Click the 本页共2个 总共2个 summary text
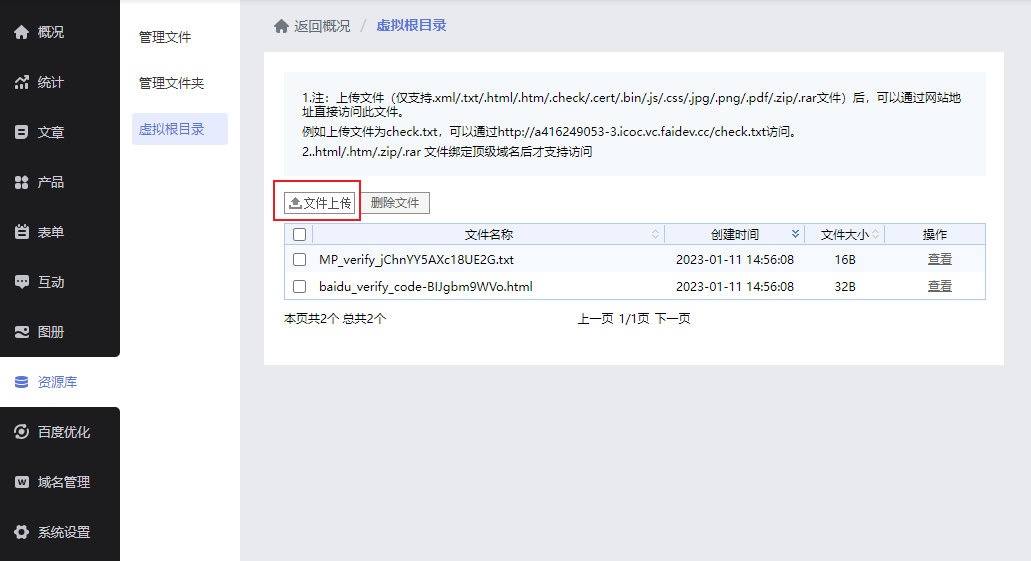This screenshot has width=1031, height=561. (x=335, y=319)
